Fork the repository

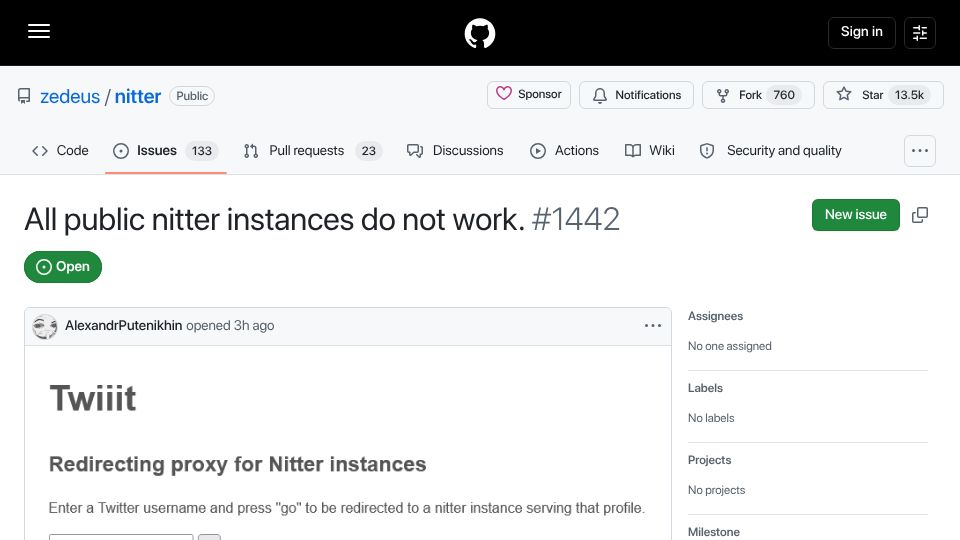[758, 95]
